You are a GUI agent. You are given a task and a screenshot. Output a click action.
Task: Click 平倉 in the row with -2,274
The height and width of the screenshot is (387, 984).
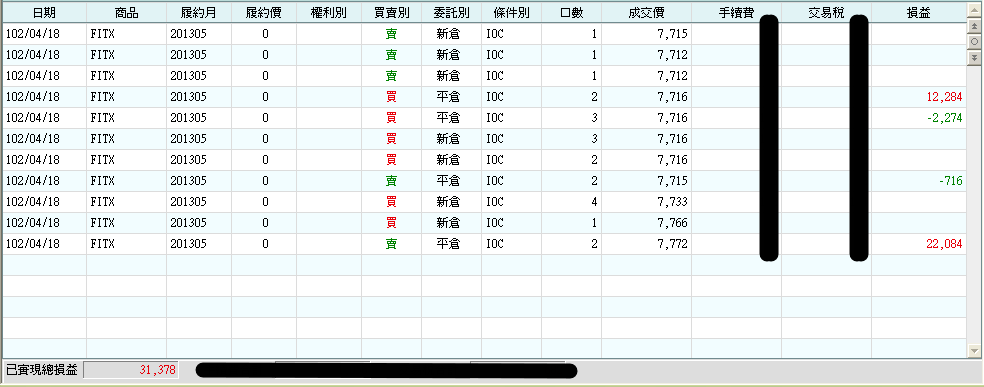448,118
